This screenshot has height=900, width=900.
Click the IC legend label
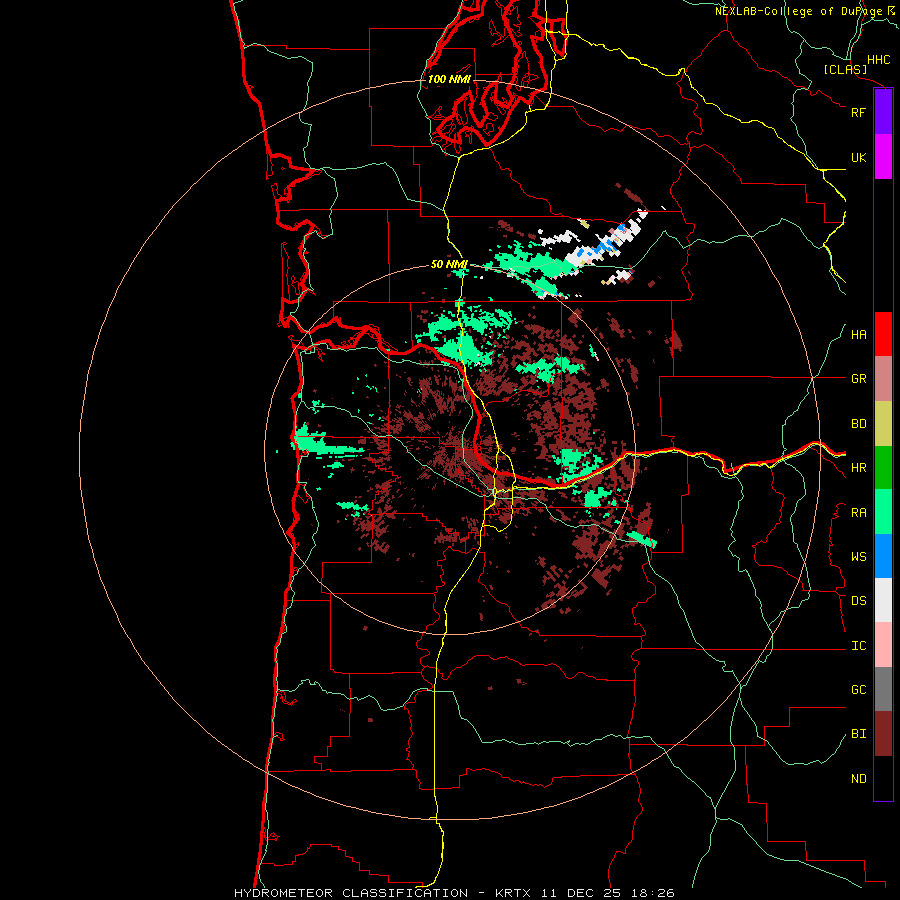tap(858, 646)
